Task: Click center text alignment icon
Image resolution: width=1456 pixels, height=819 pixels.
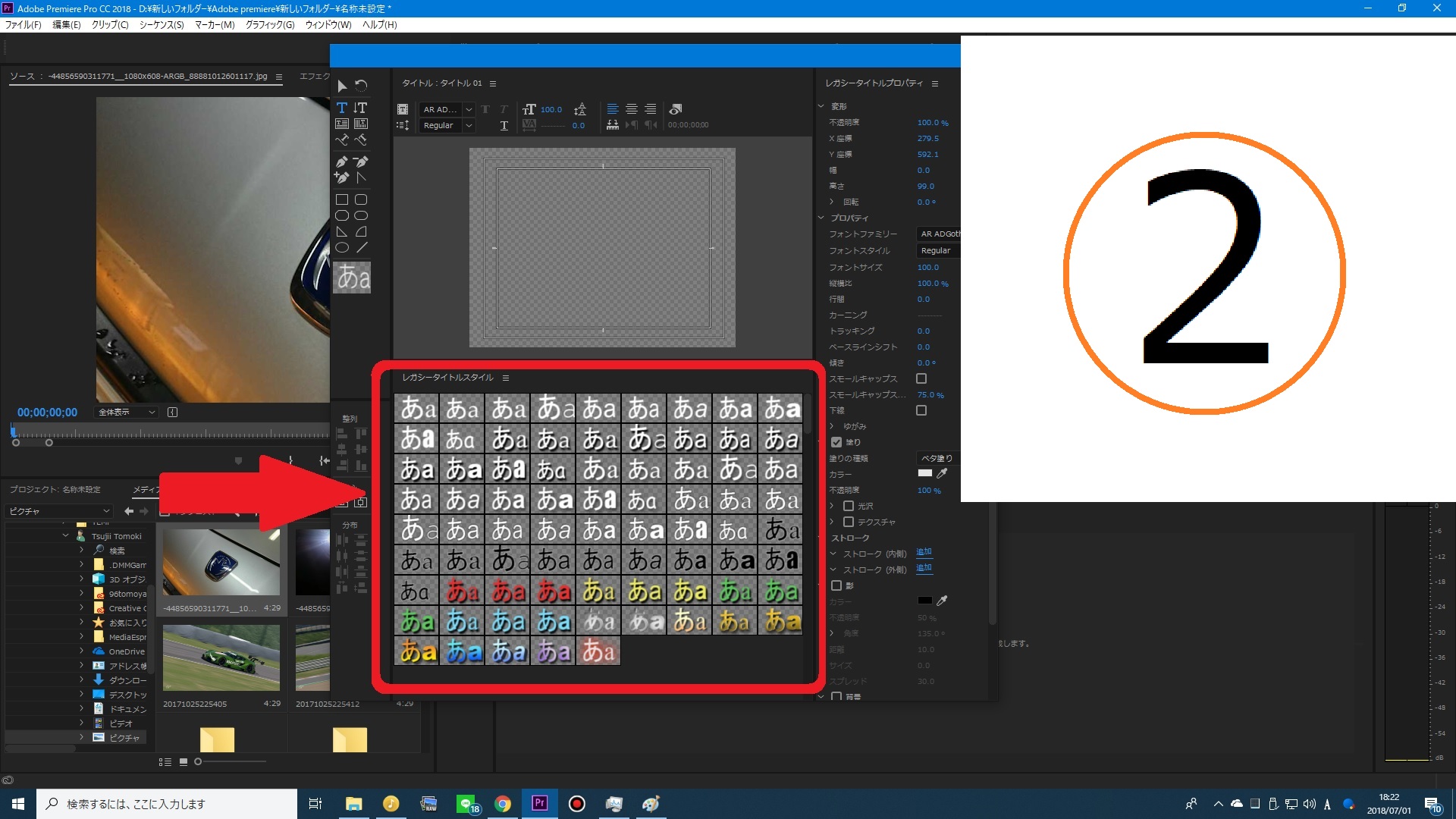Action: click(631, 109)
